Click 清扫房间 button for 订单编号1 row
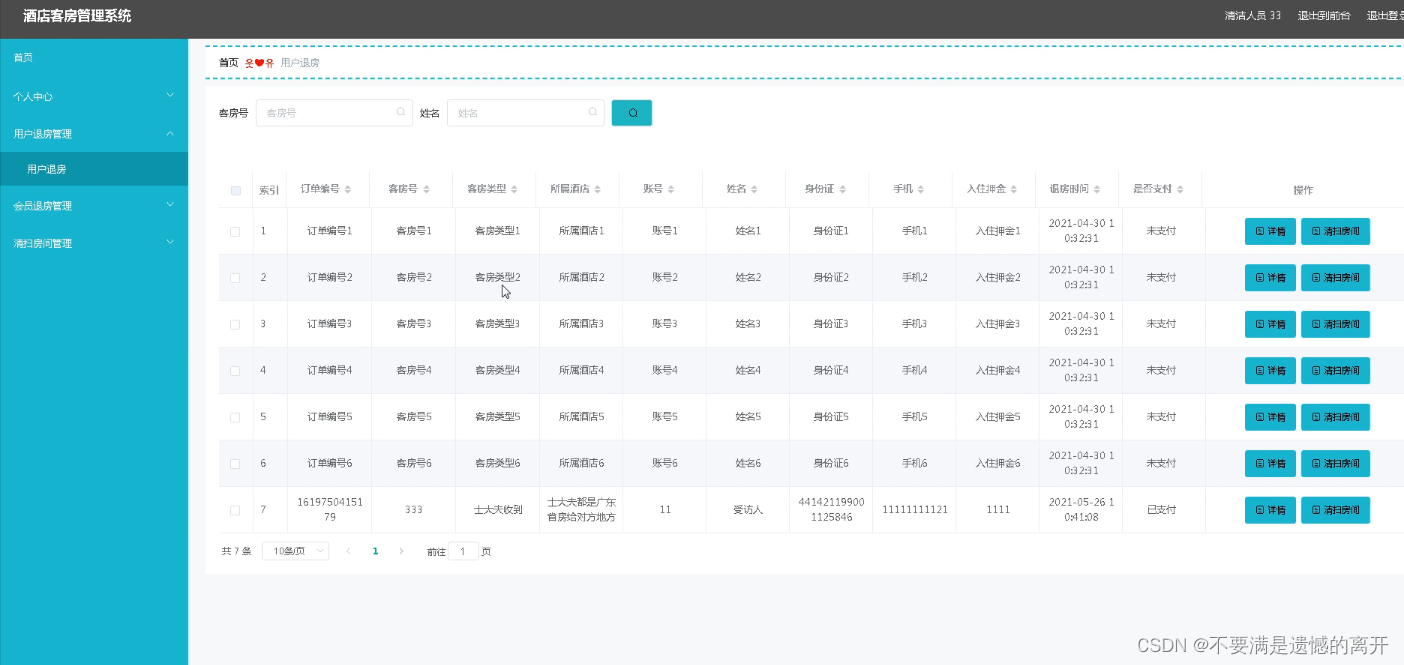This screenshot has height=665, width=1404. tap(1335, 231)
